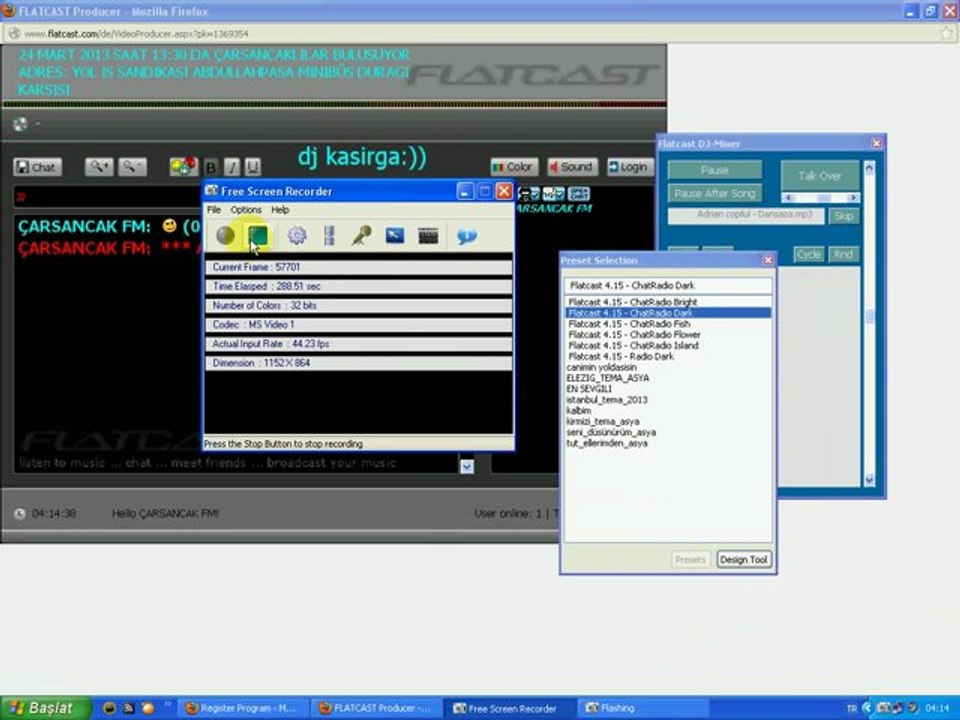Image resolution: width=960 pixels, height=720 pixels.
Task: Select Flatcast 4.15 - ChatRadio Flower preset
Action: (667, 335)
